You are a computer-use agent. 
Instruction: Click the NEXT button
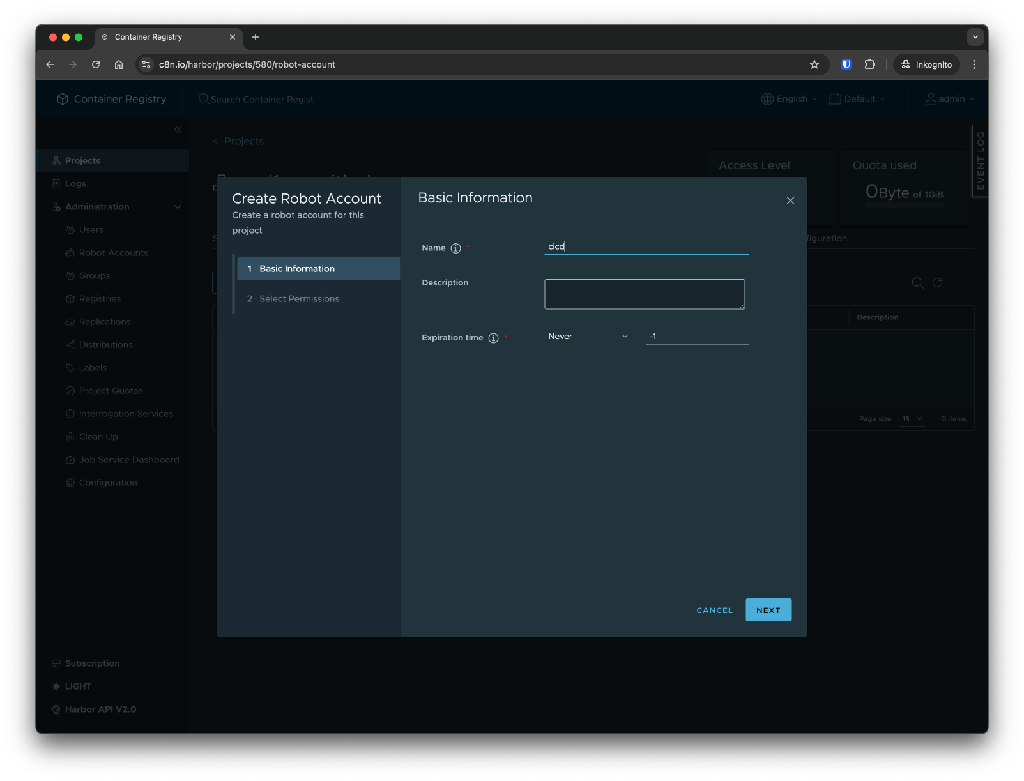click(x=768, y=609)
